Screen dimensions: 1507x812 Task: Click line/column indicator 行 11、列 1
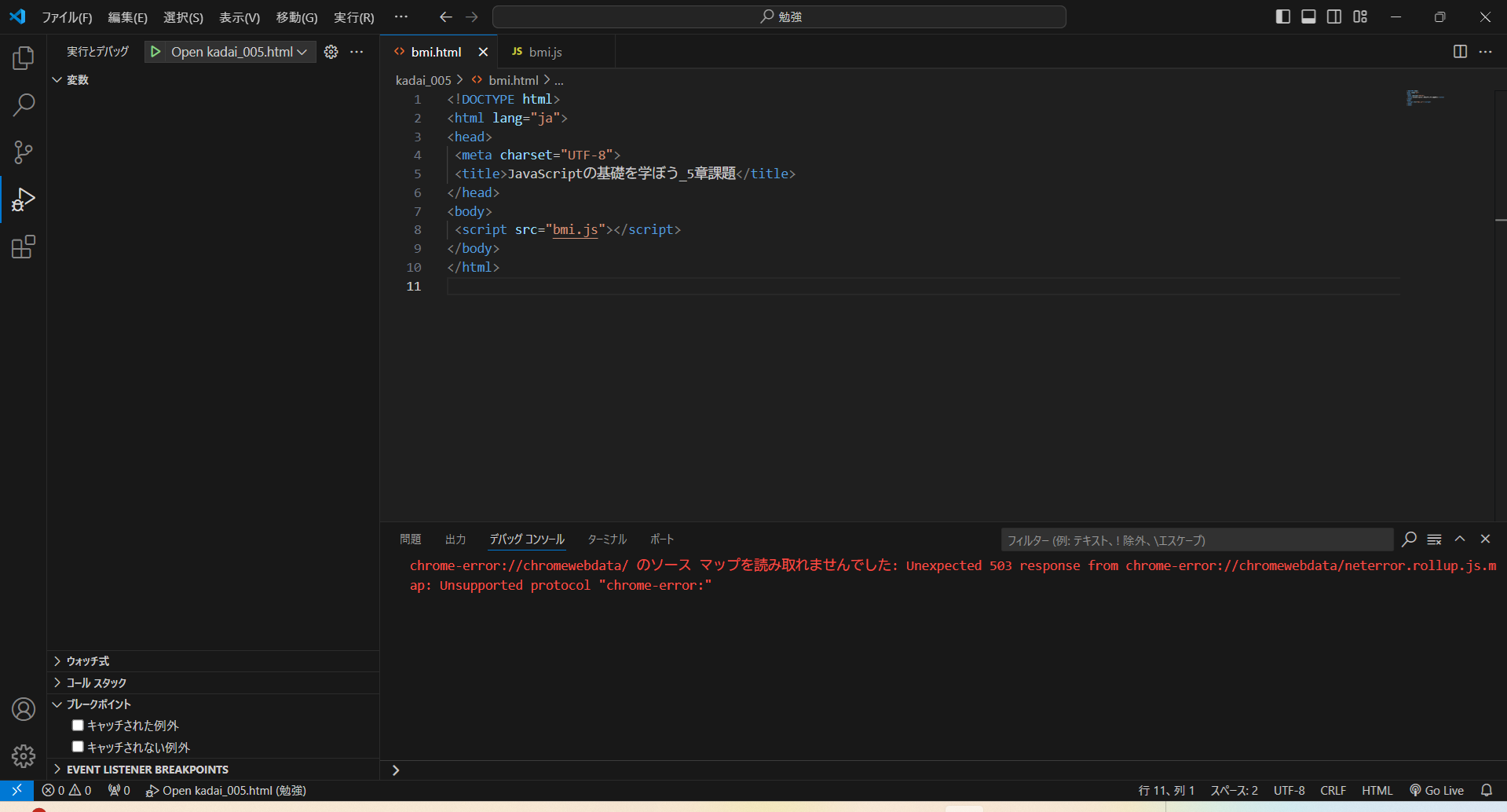pos(1166,790)
